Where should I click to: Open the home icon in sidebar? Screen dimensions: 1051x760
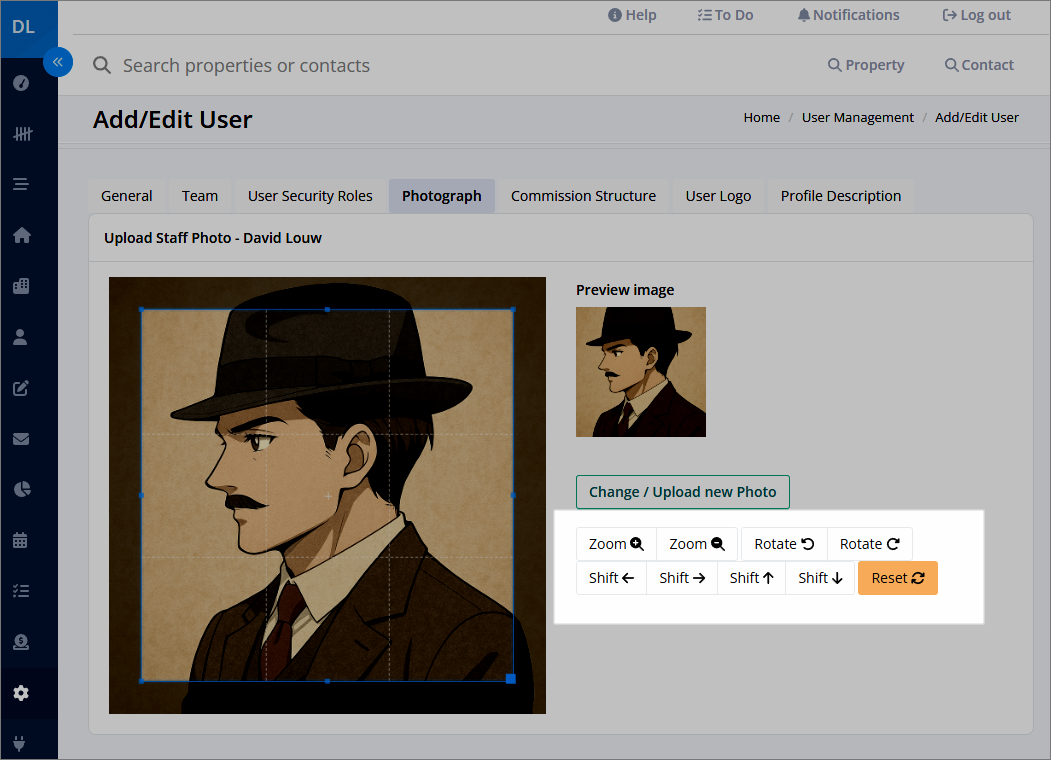(x=21, y=235)
